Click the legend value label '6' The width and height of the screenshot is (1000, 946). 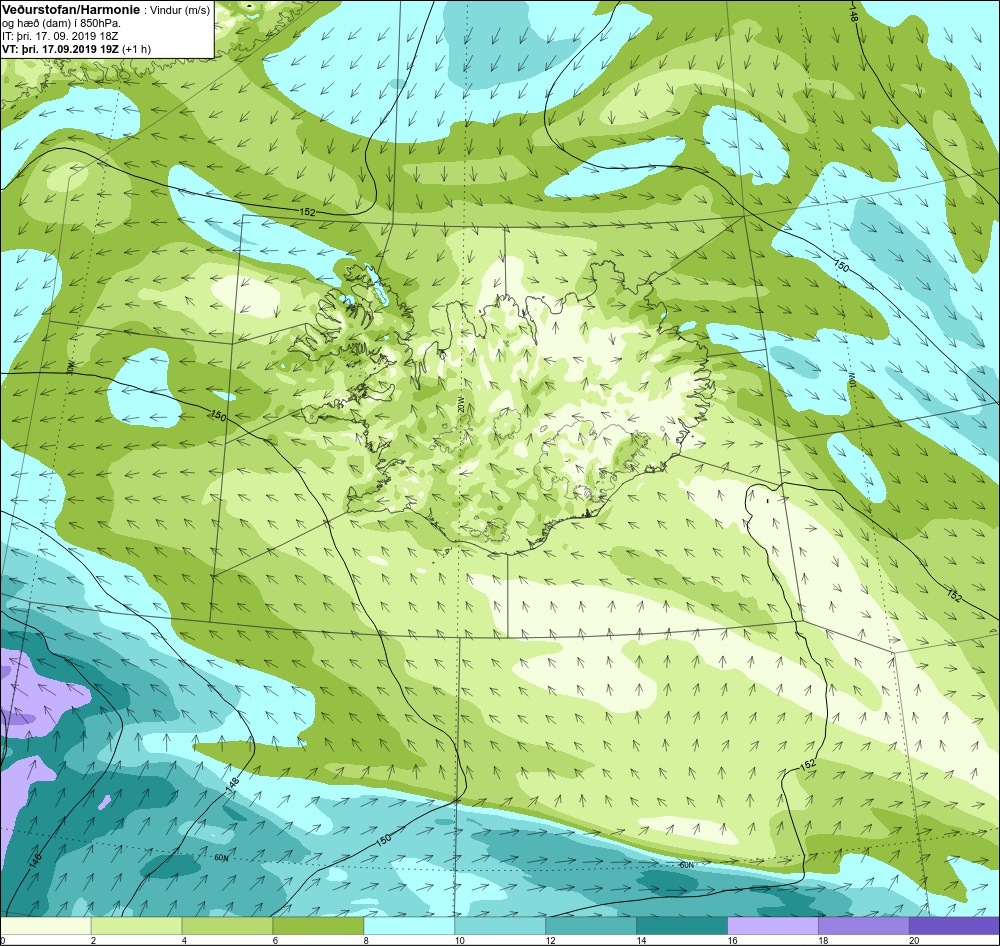[x=275, y=940]
